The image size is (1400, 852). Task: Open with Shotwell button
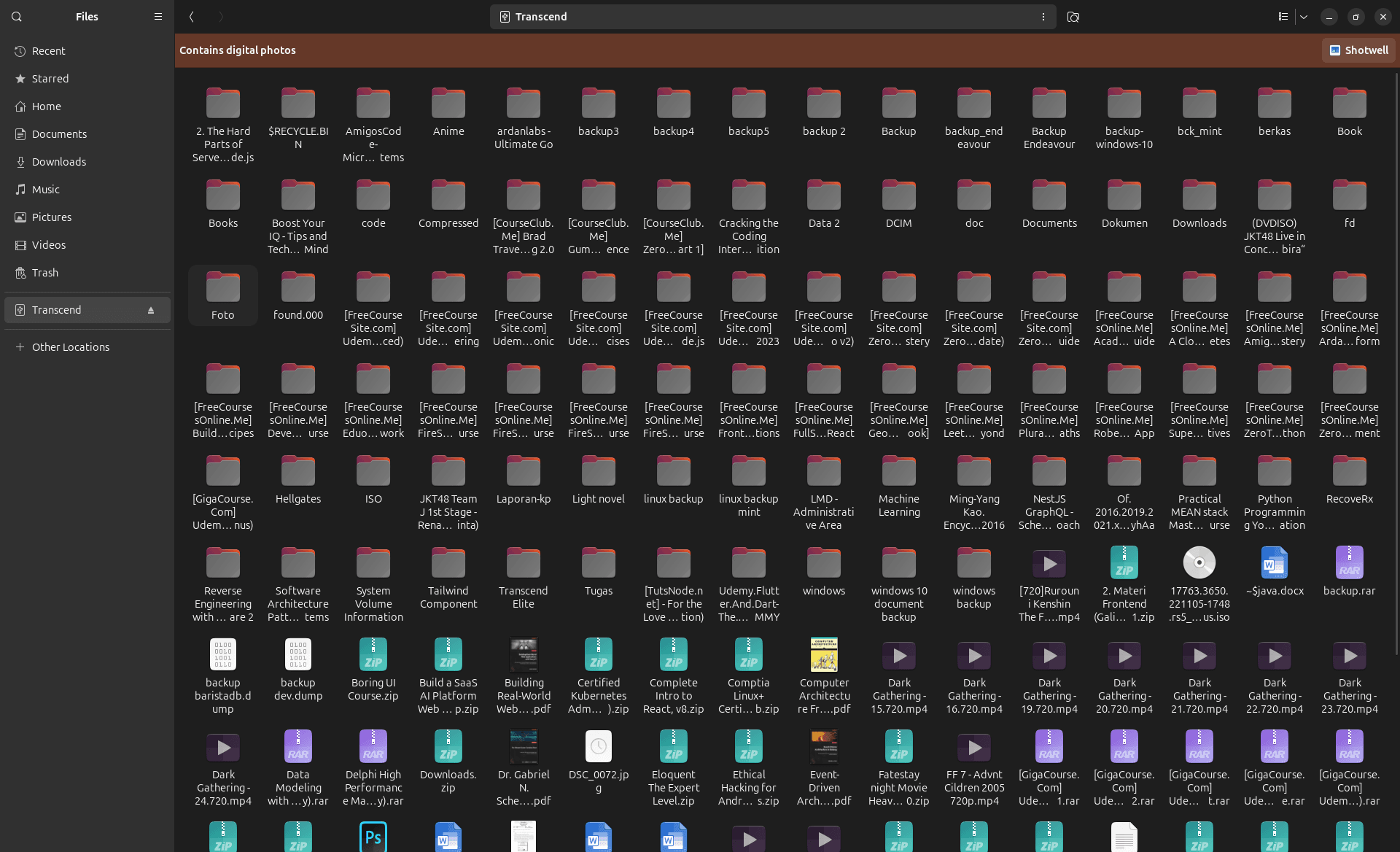1358,50
